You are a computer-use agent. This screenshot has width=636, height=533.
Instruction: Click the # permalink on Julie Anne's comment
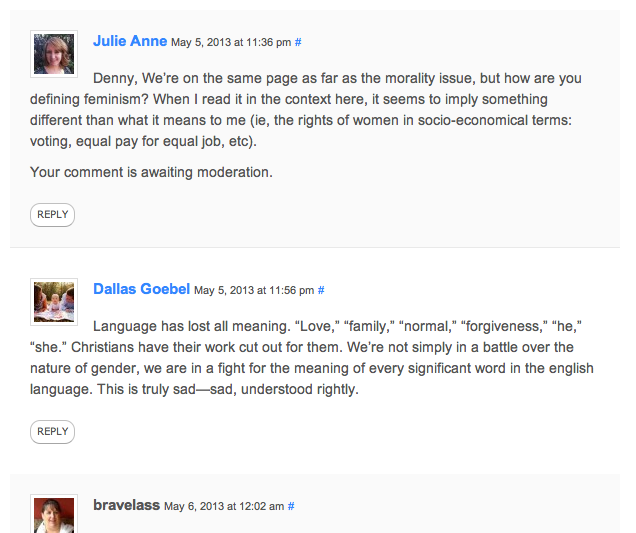(299, 43)
